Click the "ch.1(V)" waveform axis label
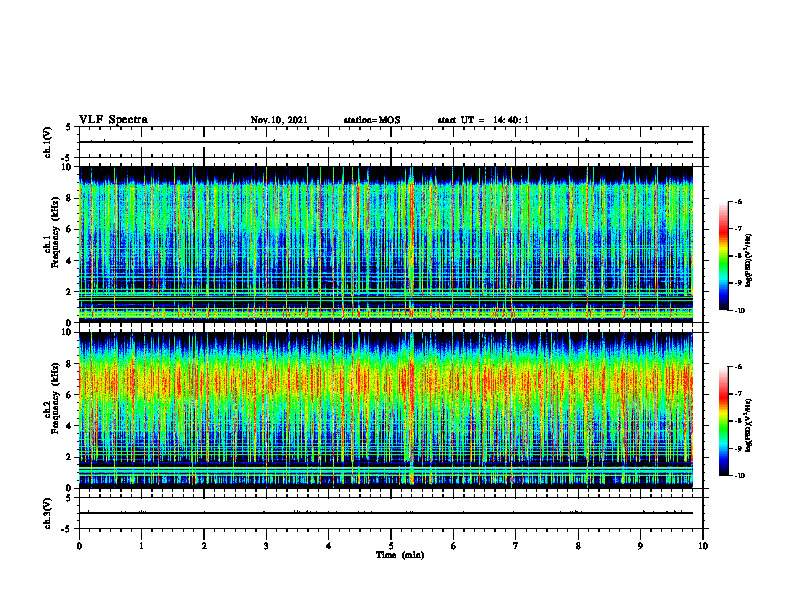The width and height of the screenshot is (792, 612). 47,142
